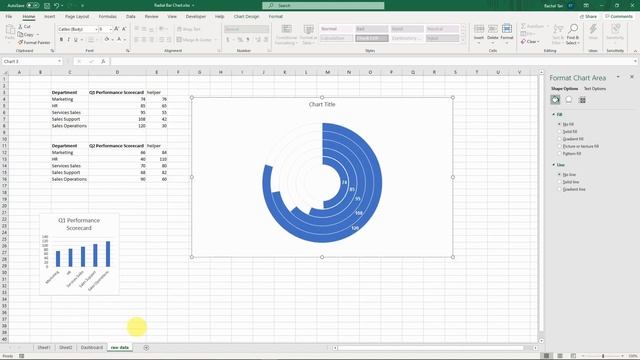Open the Formulas tab

pyautogui.click(x=108, y=17)
